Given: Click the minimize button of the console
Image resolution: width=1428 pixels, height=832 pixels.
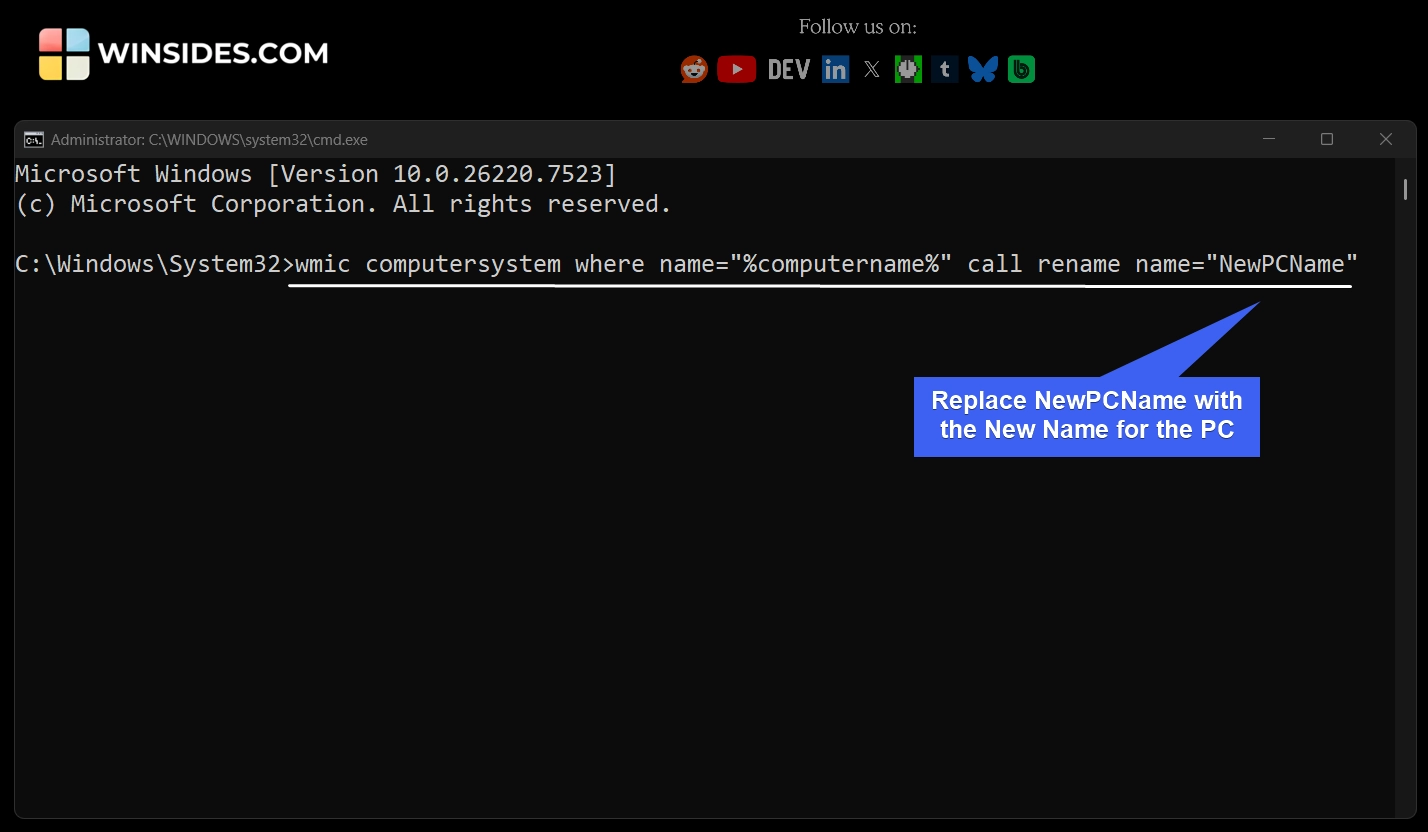Looking at the screenshot, I should 1269,139.
